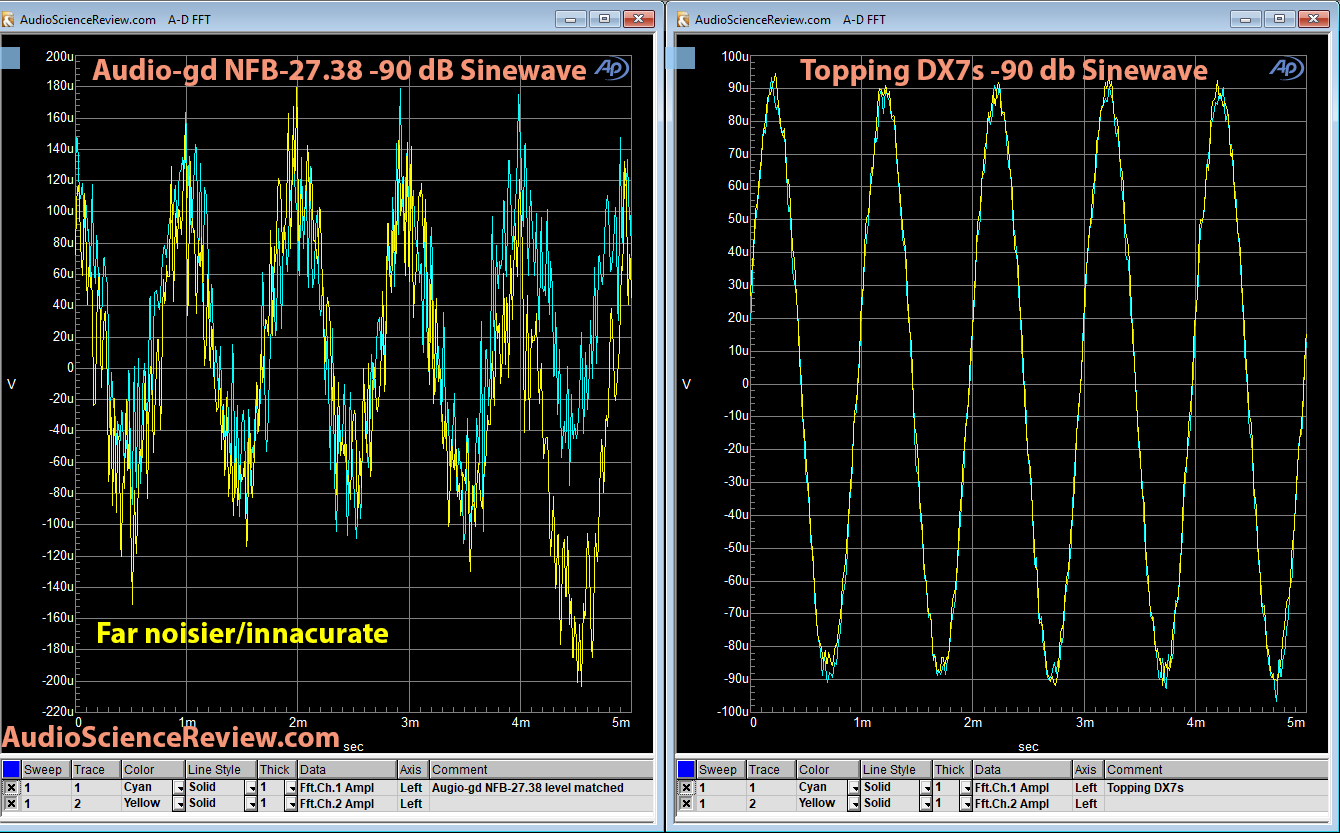
Task: Click the Data column header in the Topping DX7s legend
Action: point(1023,770)
